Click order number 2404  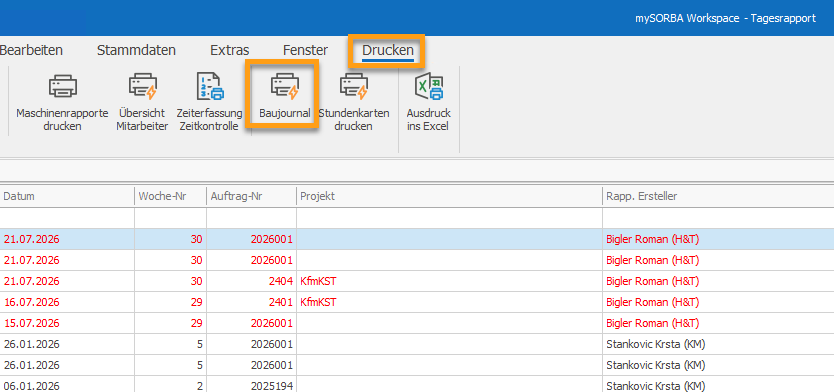(x=281, y=281)
